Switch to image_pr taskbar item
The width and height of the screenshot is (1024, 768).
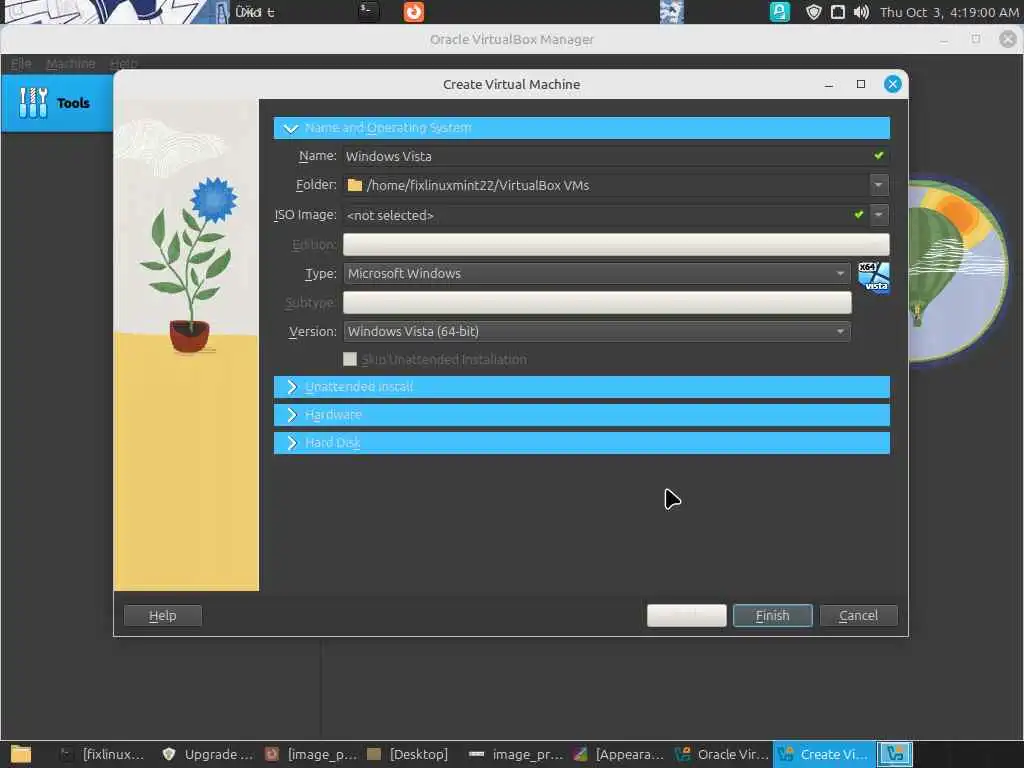516,754
